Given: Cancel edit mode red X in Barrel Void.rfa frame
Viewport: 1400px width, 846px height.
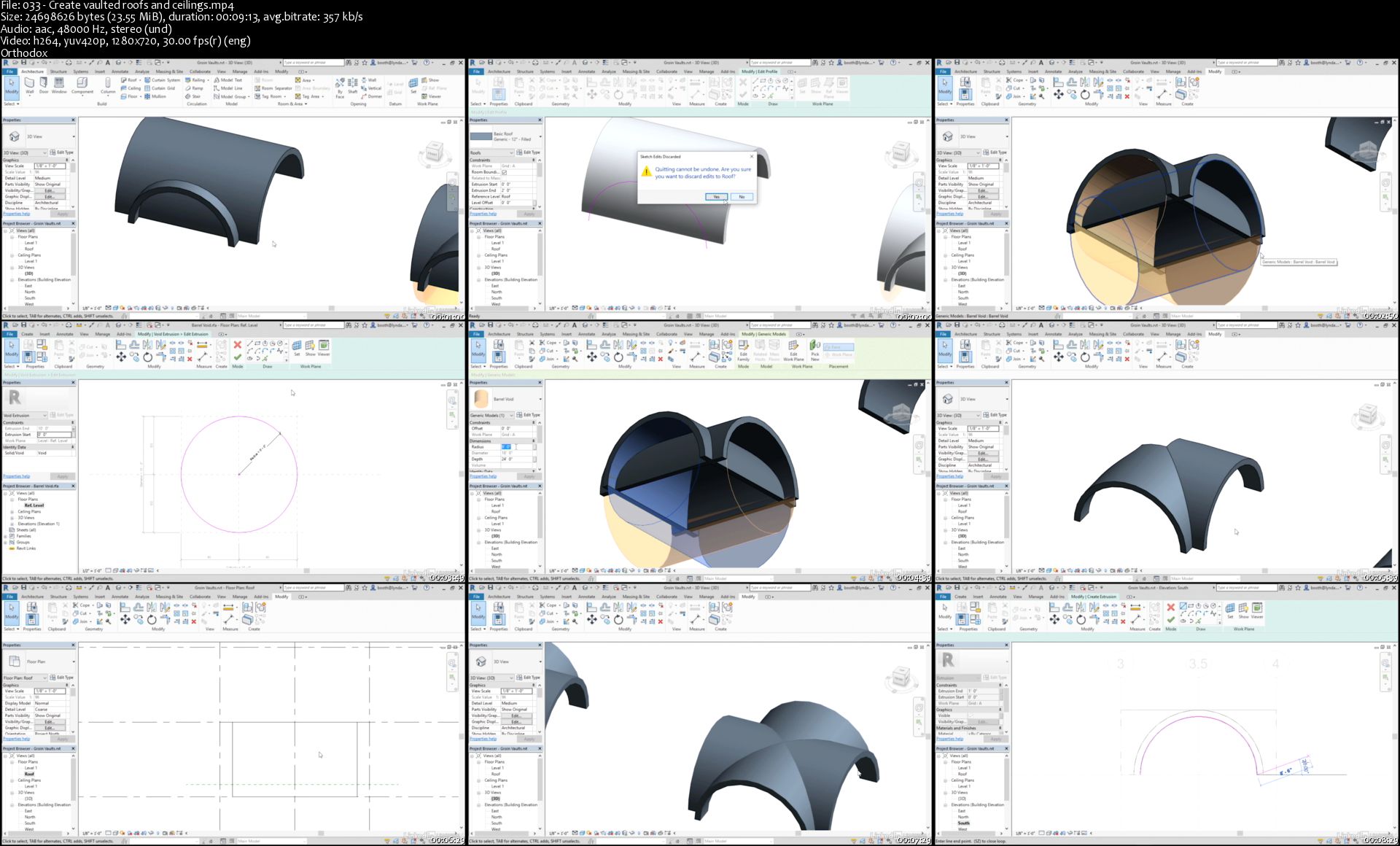Looking at the screenshot, I should tap(237, 345).
